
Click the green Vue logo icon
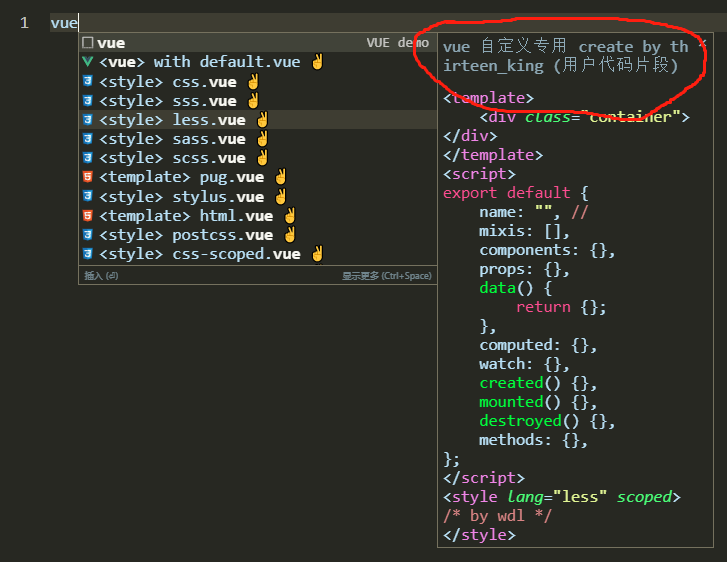tap(88, 62)
